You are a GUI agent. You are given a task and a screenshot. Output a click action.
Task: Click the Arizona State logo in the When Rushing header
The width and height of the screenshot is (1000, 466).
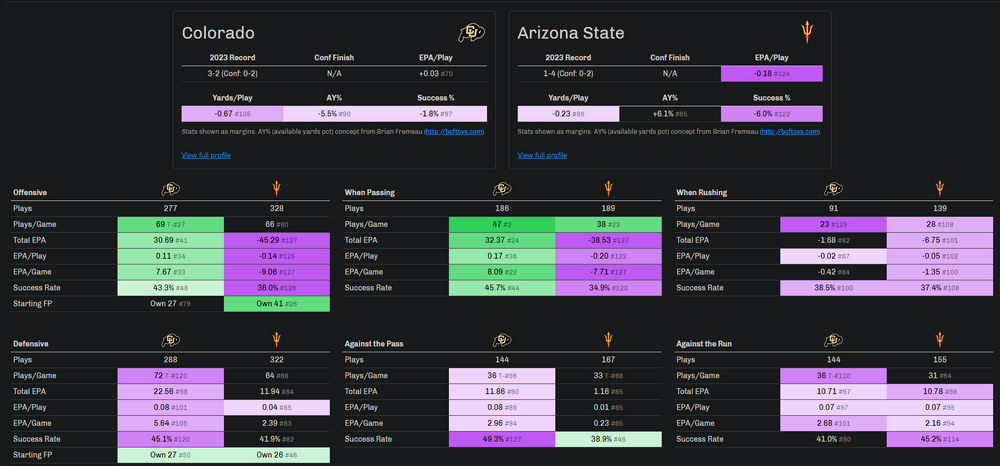click(938, 190)
